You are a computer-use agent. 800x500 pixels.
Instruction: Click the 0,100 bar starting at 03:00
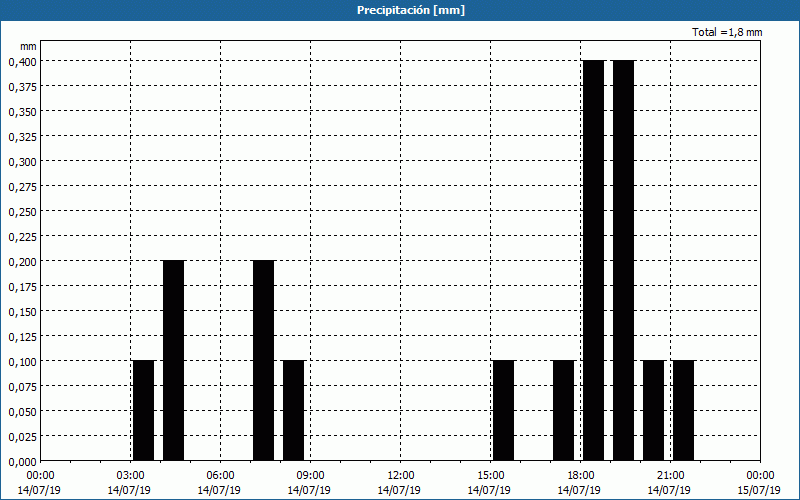tap(143, 411)
